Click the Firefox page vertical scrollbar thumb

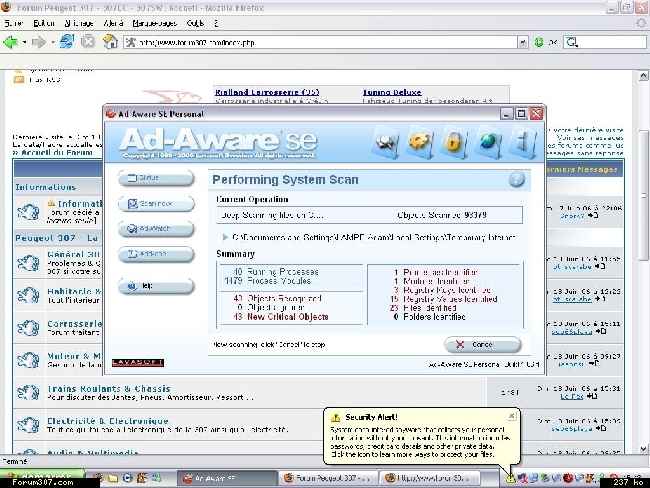643,195
